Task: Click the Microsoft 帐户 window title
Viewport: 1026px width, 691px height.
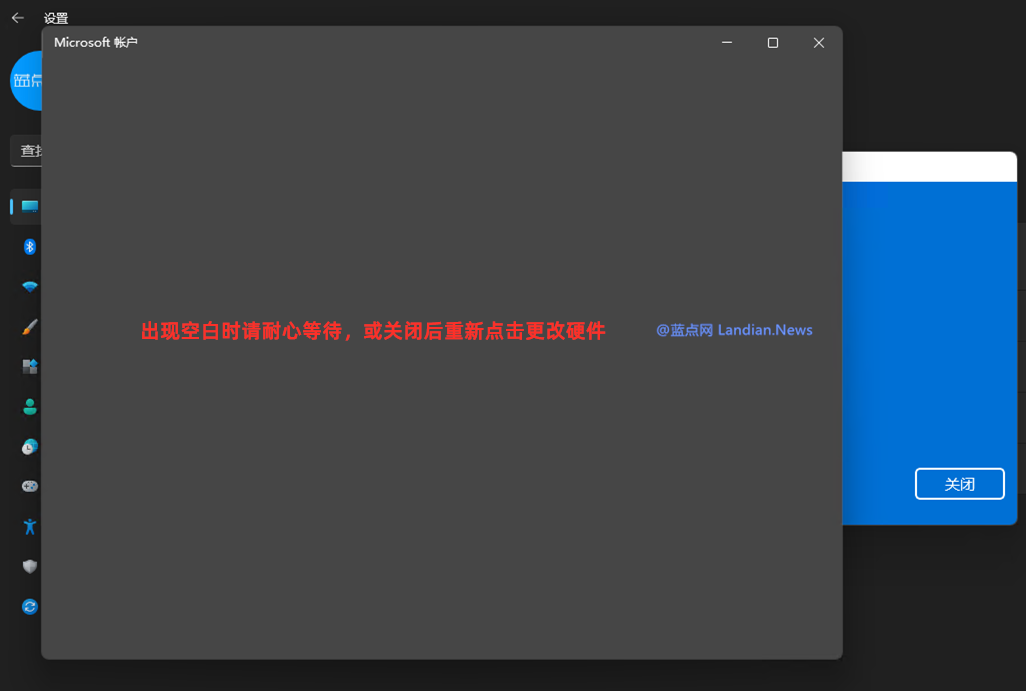Action: pyautogui.click(x=96, y=43)
